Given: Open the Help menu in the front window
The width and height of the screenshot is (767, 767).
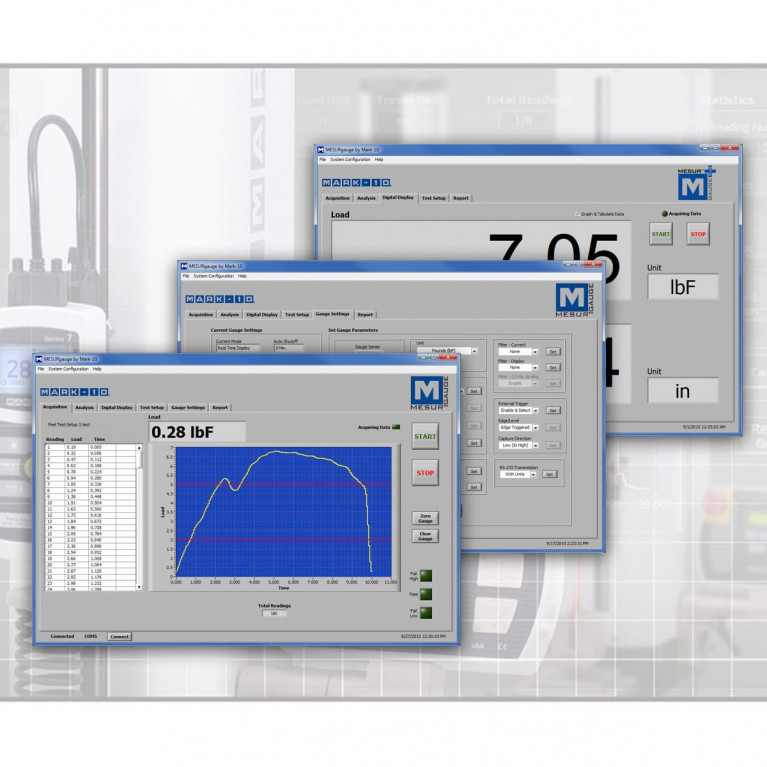Looking at the screenshot, I should click(97, 369).
